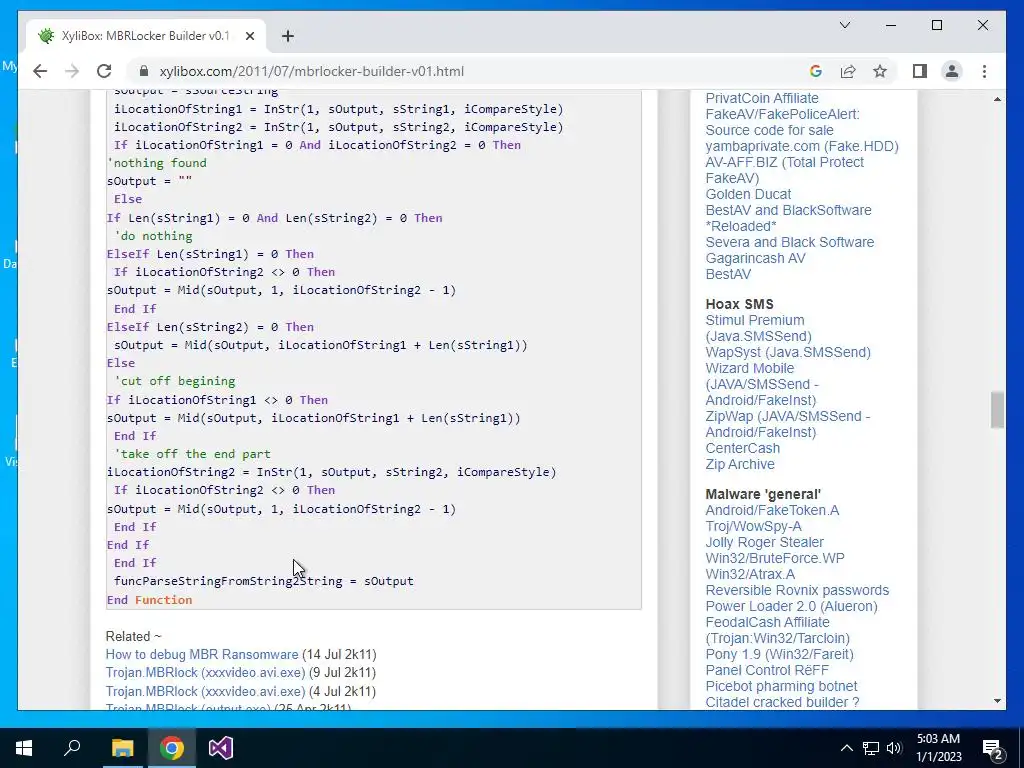Open Golden Ducat link

pyautogui.click(x=748, y=194)
